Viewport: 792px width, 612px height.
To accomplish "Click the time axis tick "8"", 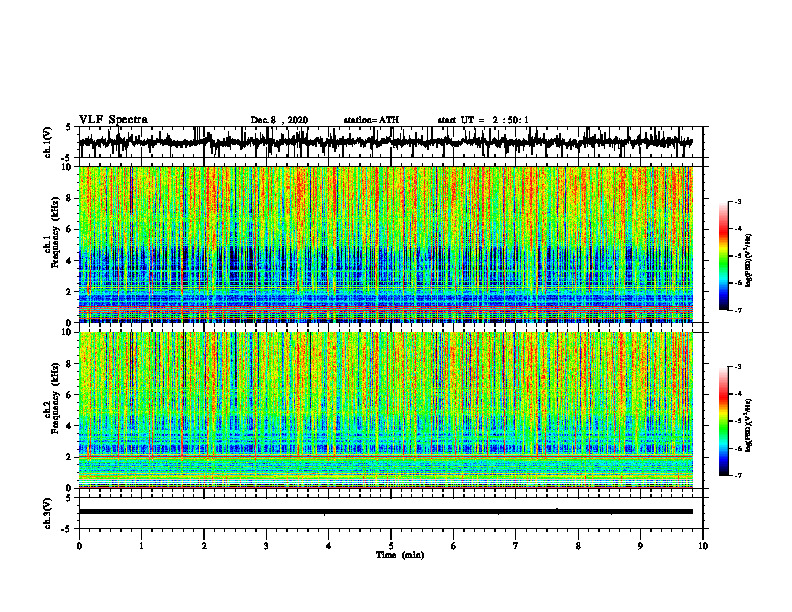I will click(x=578, y=546).
